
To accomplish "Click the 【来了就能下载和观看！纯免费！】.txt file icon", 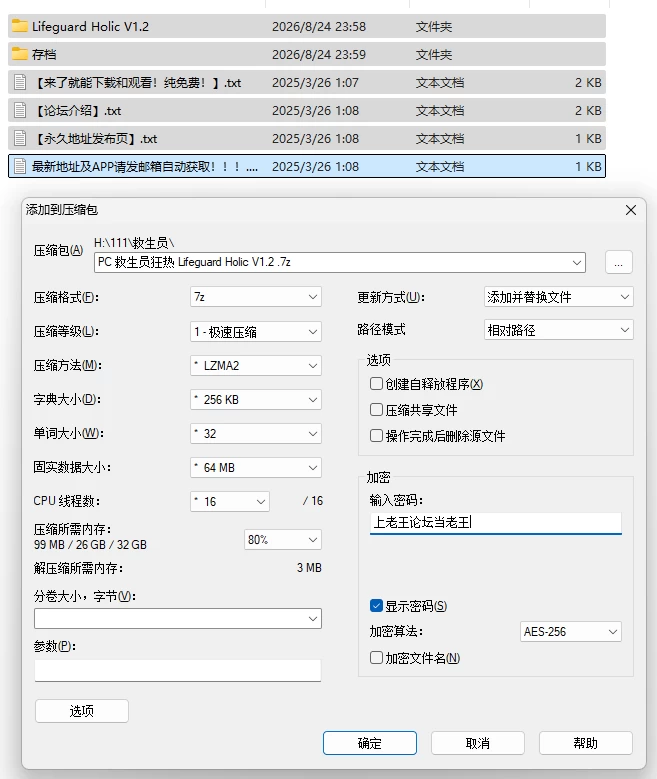I will click(x=20, y=82).
